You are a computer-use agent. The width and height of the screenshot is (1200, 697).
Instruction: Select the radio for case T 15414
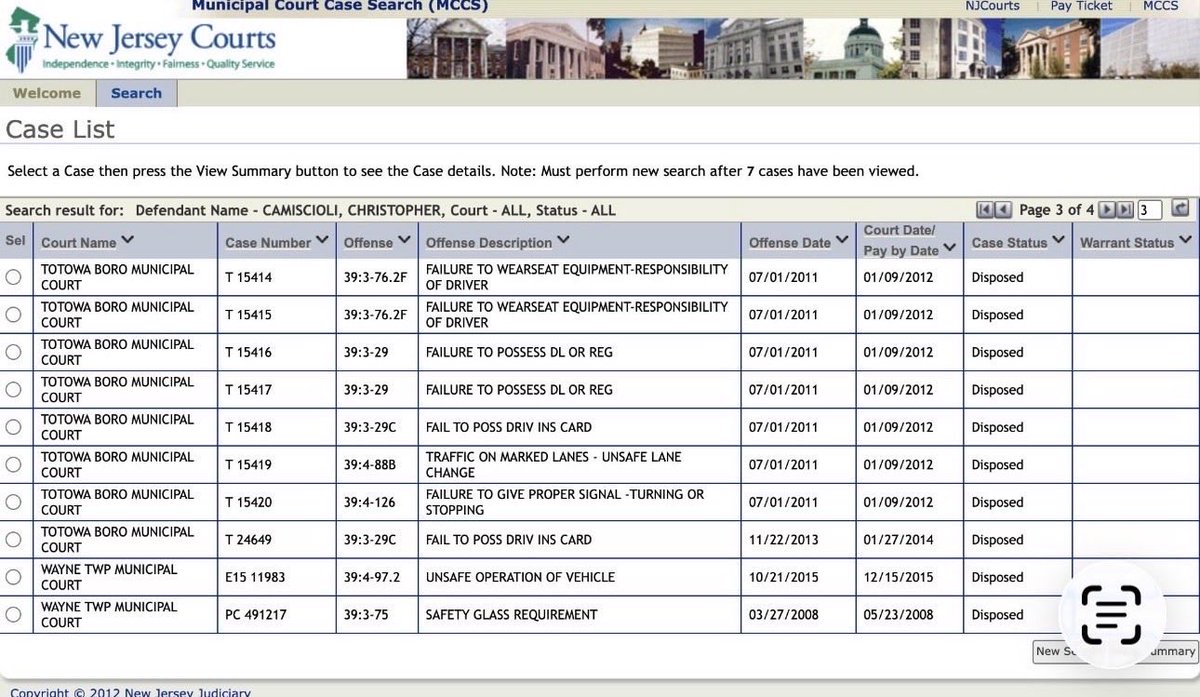(13, 277)
